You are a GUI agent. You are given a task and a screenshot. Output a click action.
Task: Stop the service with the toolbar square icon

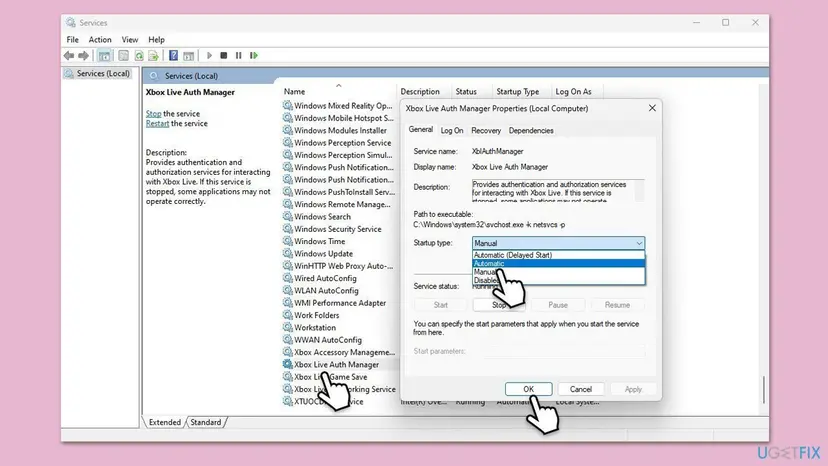pos(224,55)
